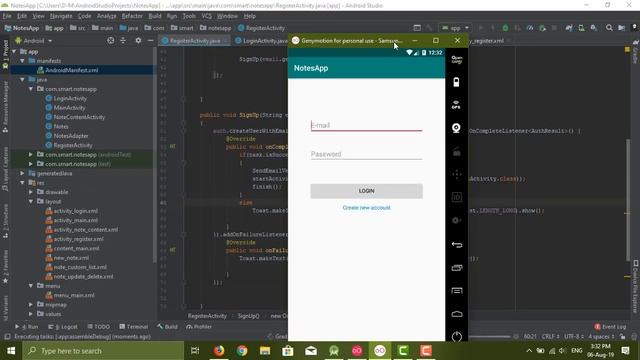Open activity_register.xml layout file
The height and width of the screenshot is (360, 640).
(x=78, y=239)
